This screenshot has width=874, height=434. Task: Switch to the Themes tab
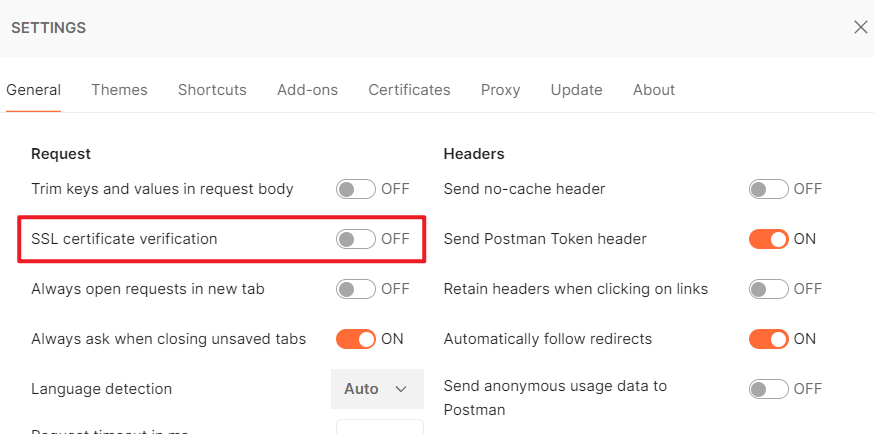119,90
